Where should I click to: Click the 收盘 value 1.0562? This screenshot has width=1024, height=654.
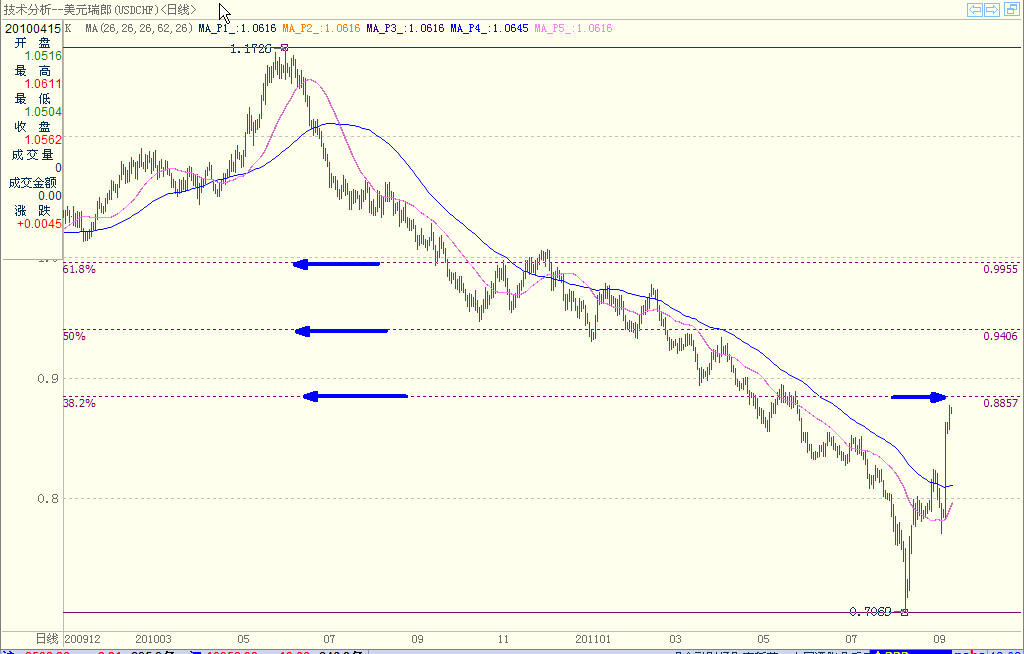point(43,140)
